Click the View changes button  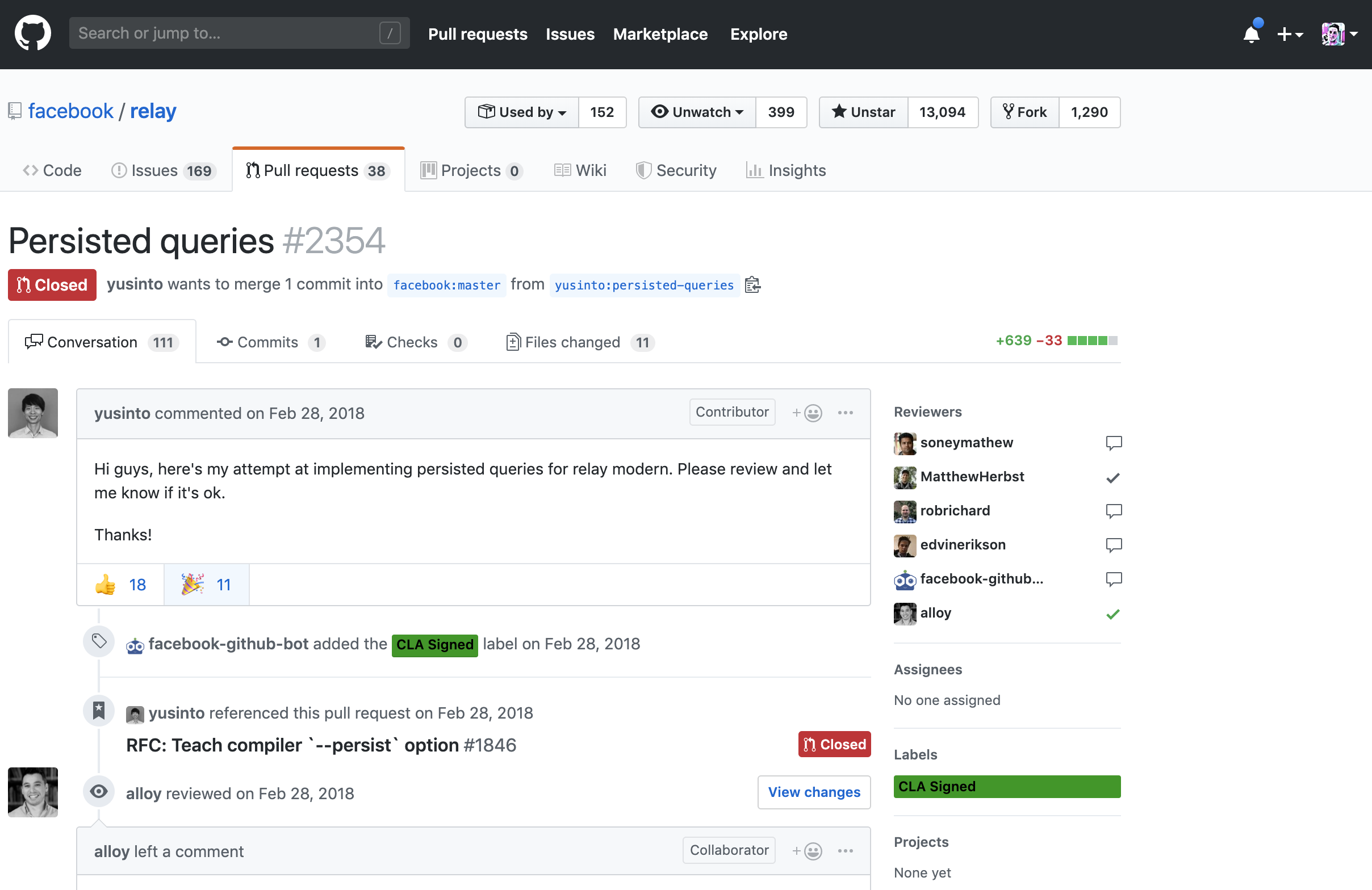(813, 792)
